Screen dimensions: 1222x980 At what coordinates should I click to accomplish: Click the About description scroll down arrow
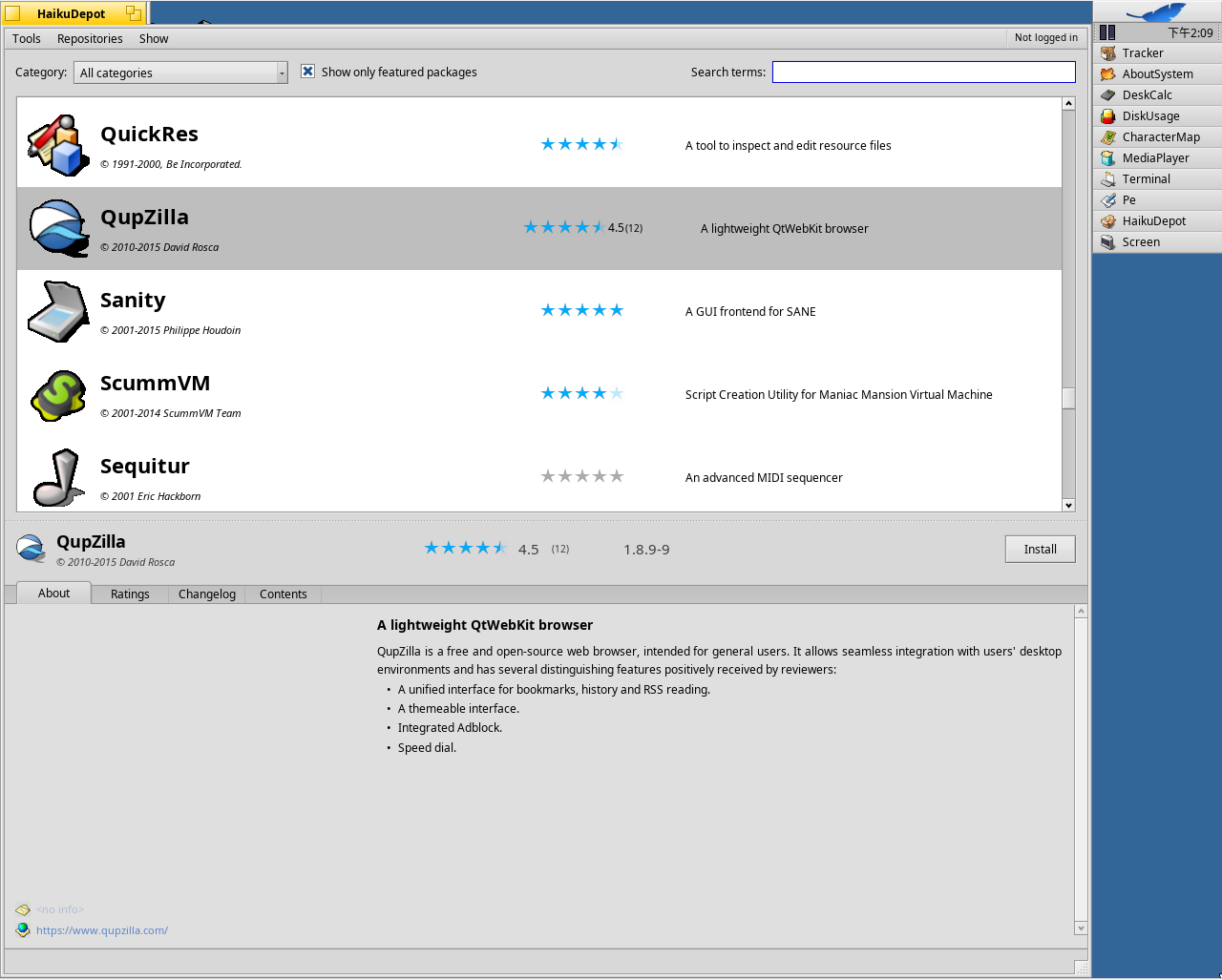pyautogui.click(x=1081, y=928)
